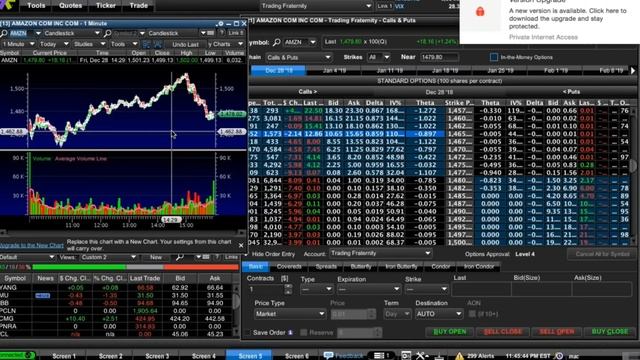This screenshot has height=360, width=640.
Task: Click the SELL CLOSE button
Action: [503, 332]
